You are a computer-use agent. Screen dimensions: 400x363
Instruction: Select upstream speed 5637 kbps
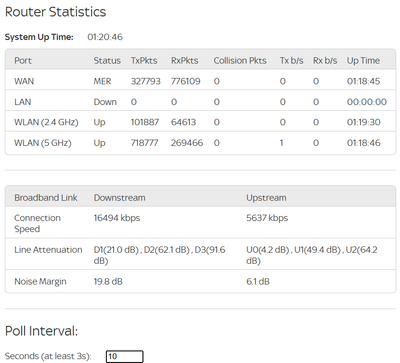click(x=267, y=218)
